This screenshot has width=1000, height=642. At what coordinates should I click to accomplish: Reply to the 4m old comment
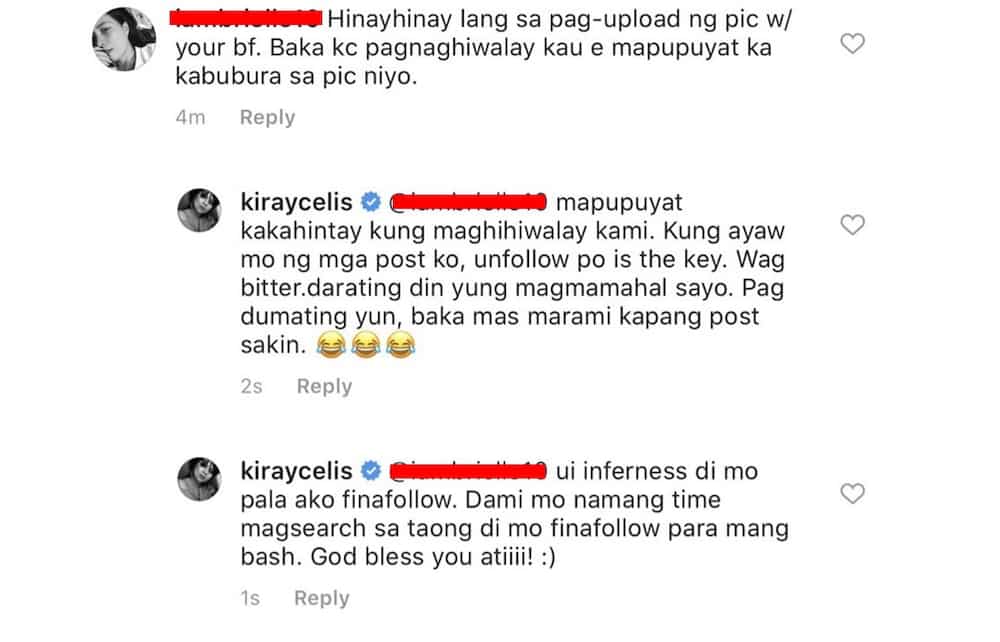click(267, 118)
